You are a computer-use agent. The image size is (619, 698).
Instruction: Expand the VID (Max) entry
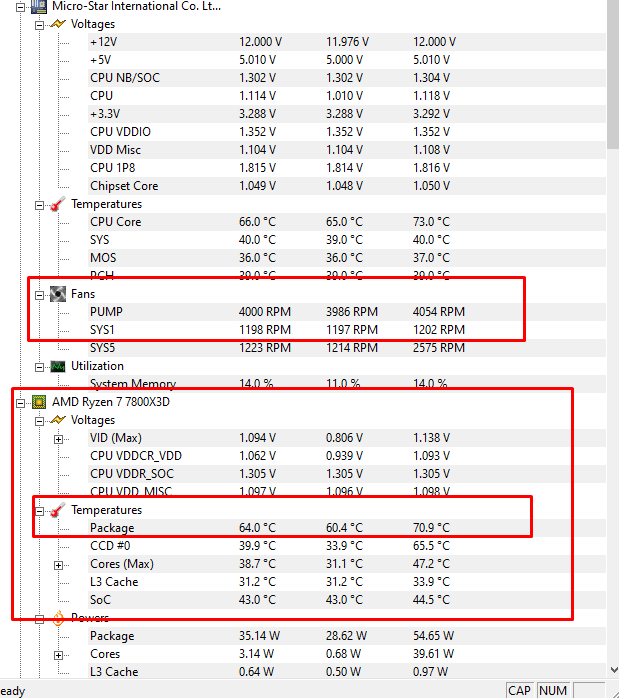[x=58, y=439]
